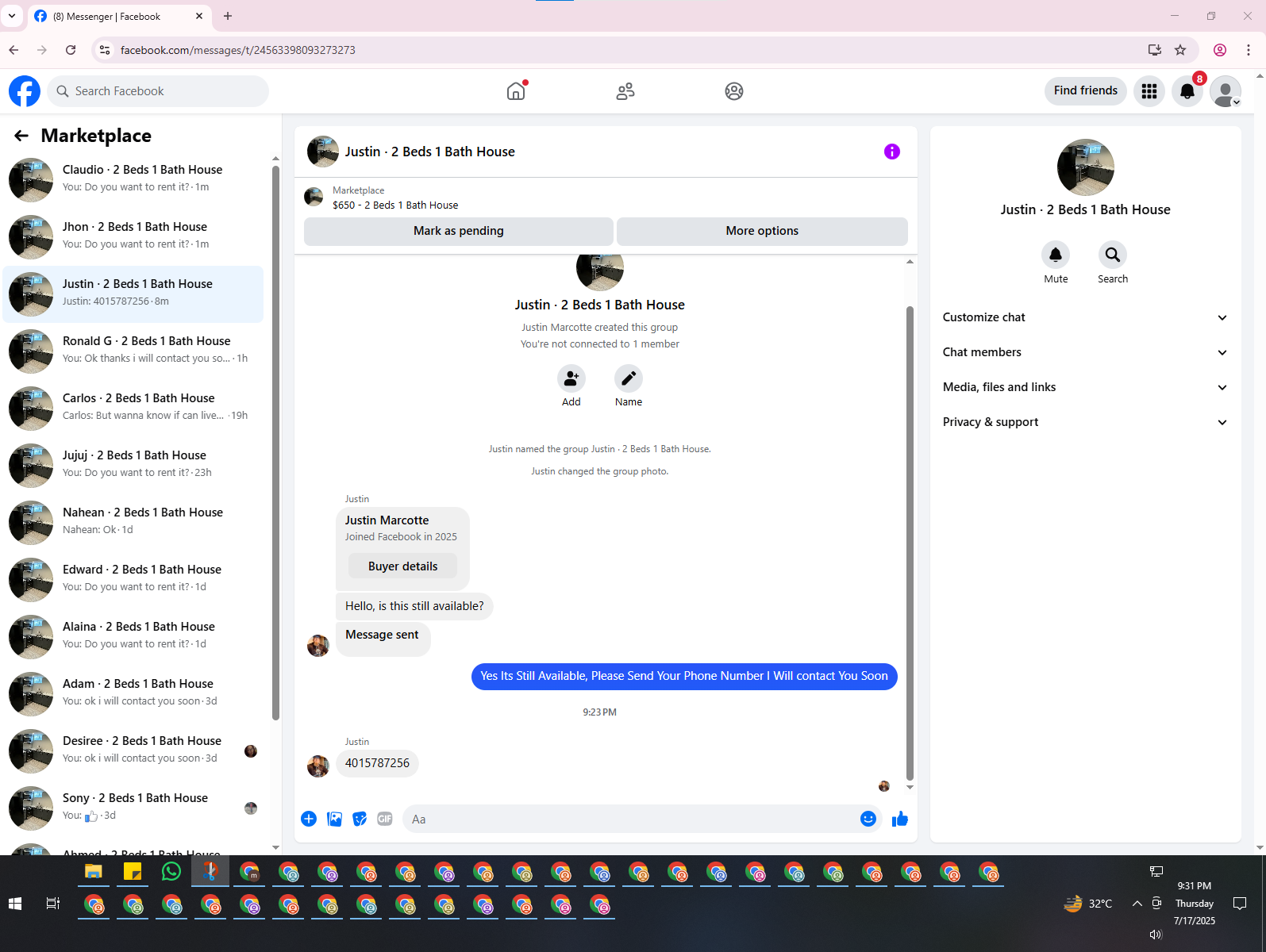The image size is (1266, 952).
Task: Open a new browser tab
Action: 228,16
